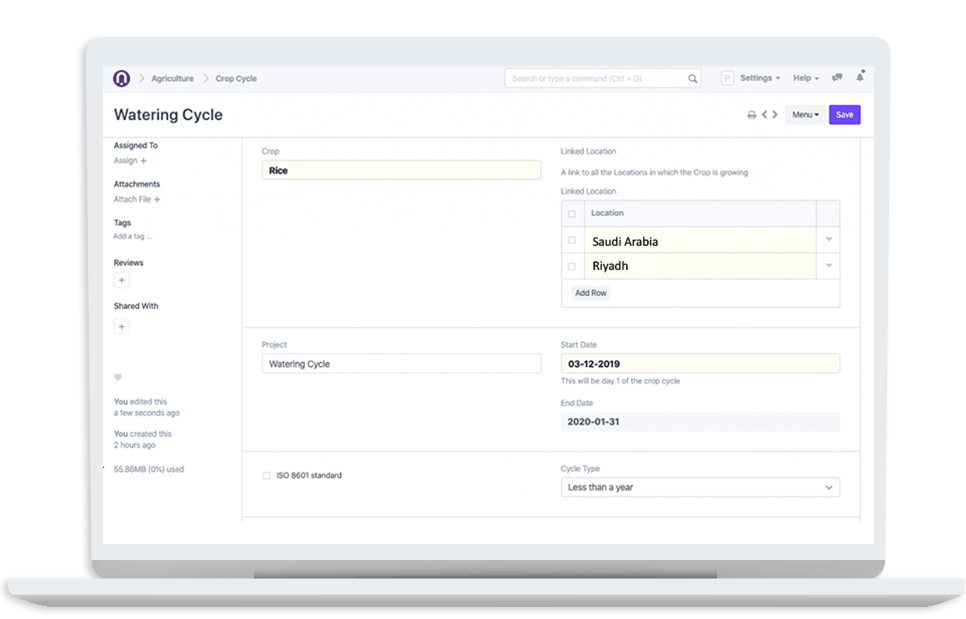Click the Add Row button
Screen dimensions: 966x619
(x=591, y=293)
